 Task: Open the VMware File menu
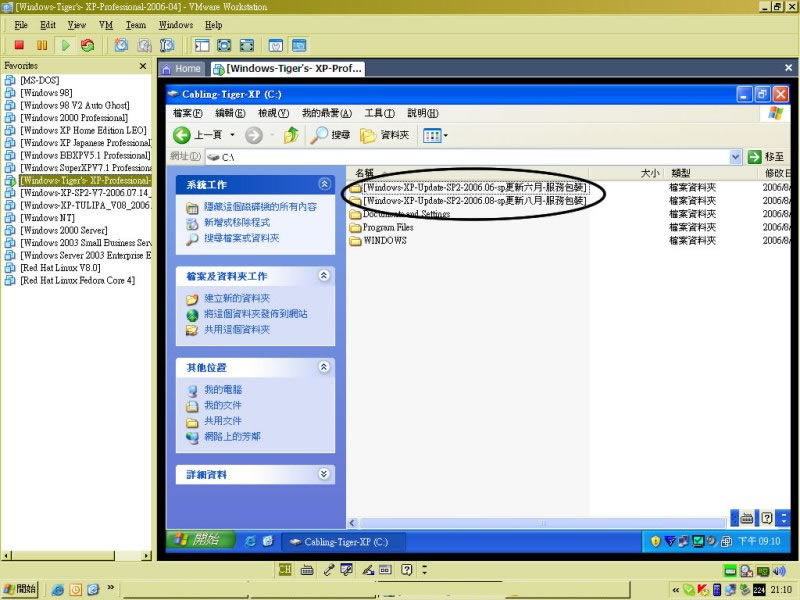(x=21, y=25)
